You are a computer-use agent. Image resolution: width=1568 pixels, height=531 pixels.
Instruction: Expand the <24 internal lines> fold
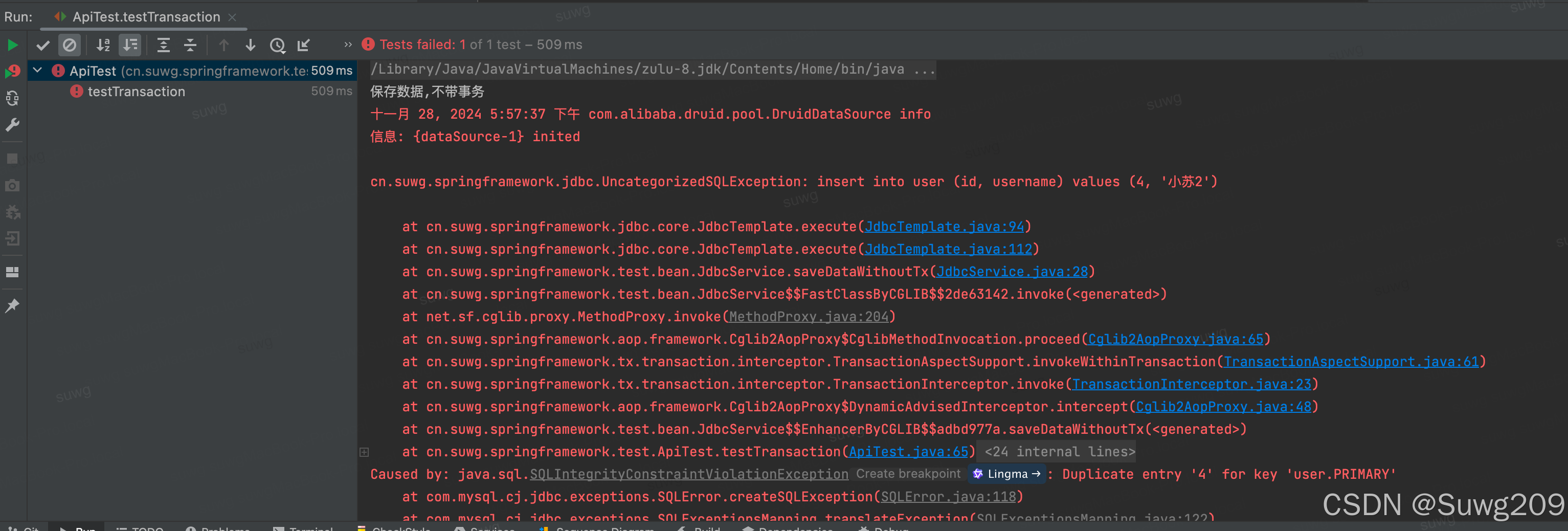(1060, 452)
